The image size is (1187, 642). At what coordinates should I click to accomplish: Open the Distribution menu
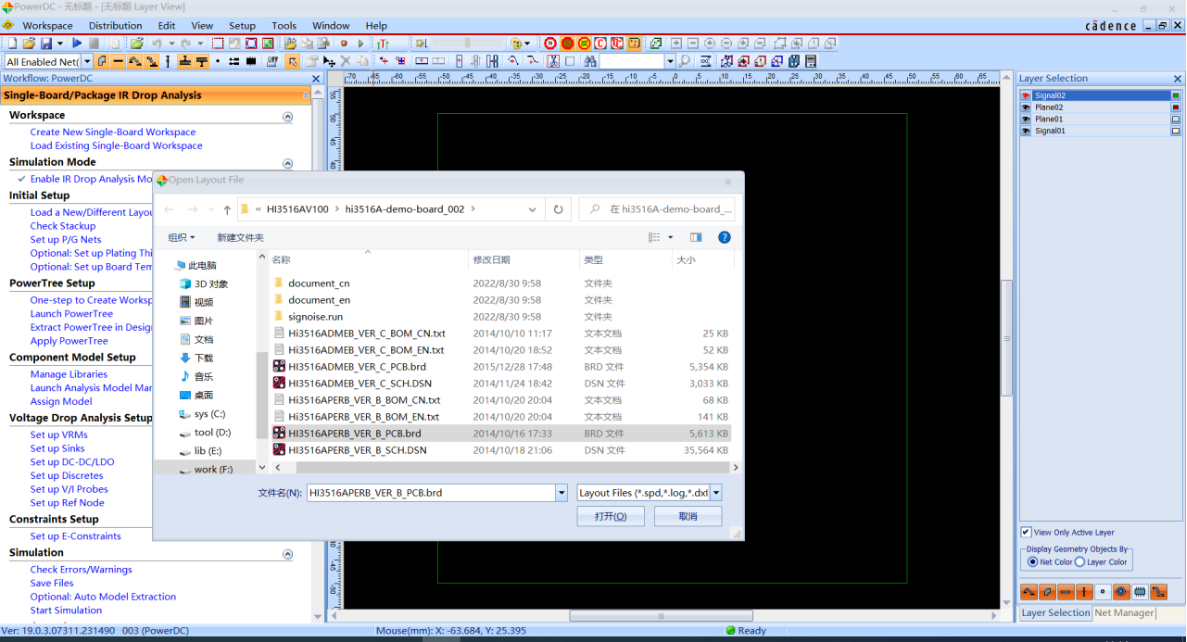click(x=115, y=26)
